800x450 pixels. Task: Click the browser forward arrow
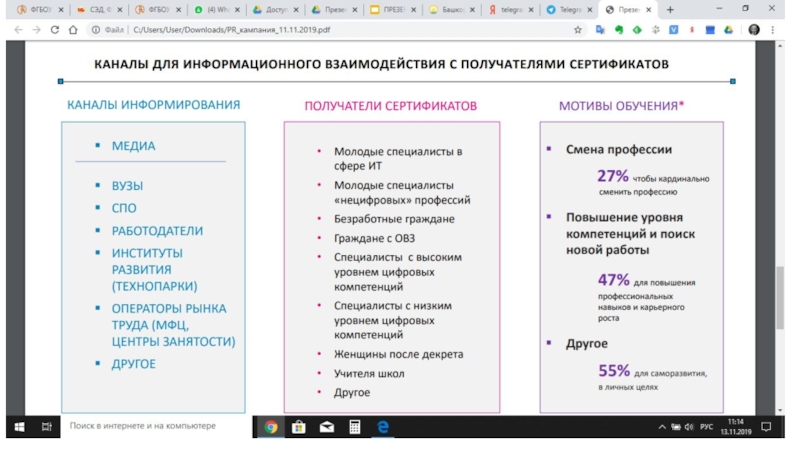click(36, 30)
